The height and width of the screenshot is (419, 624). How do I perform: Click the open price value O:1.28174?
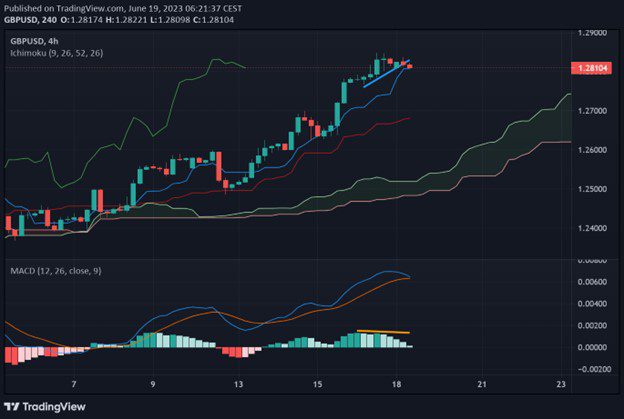coord(97,17)
